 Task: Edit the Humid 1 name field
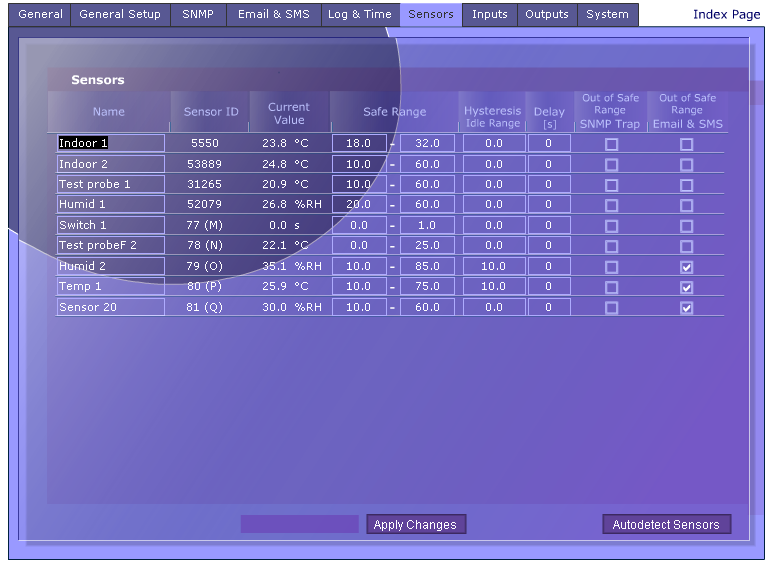110,204
